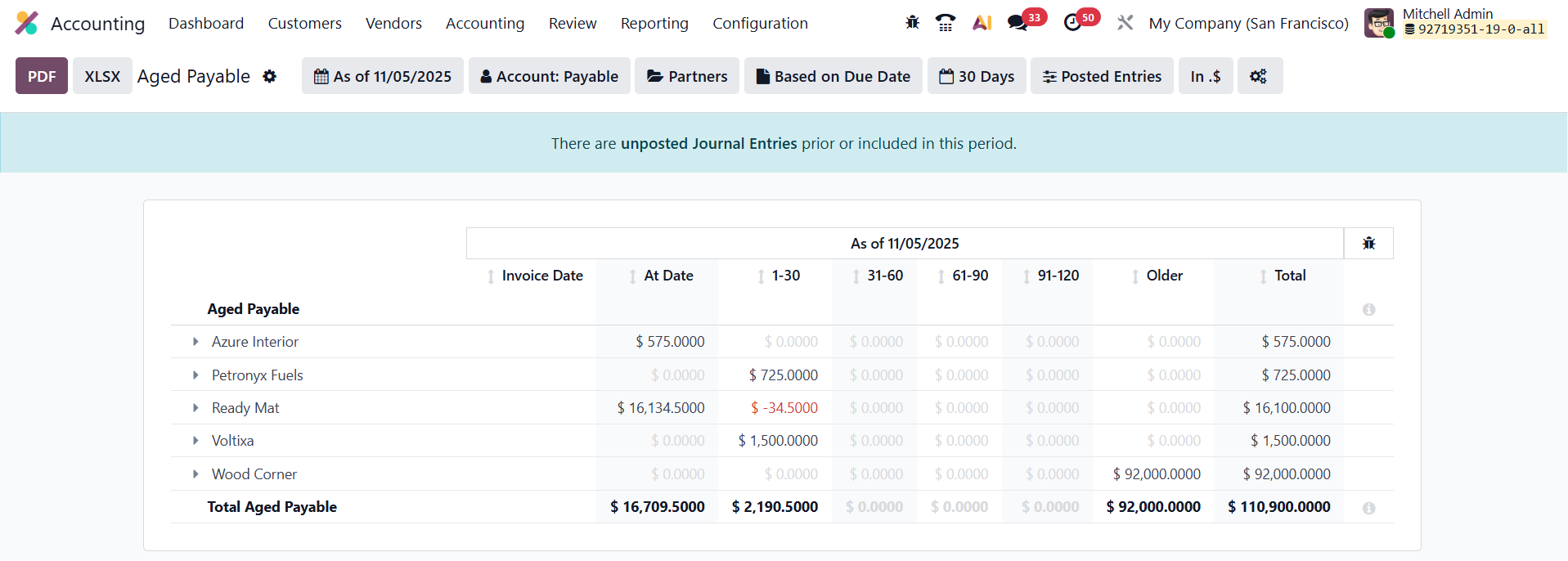The width and height of the screenshot is (1568, 561).
Task: Open the report options cogs button
Action: coord(1259,76)
